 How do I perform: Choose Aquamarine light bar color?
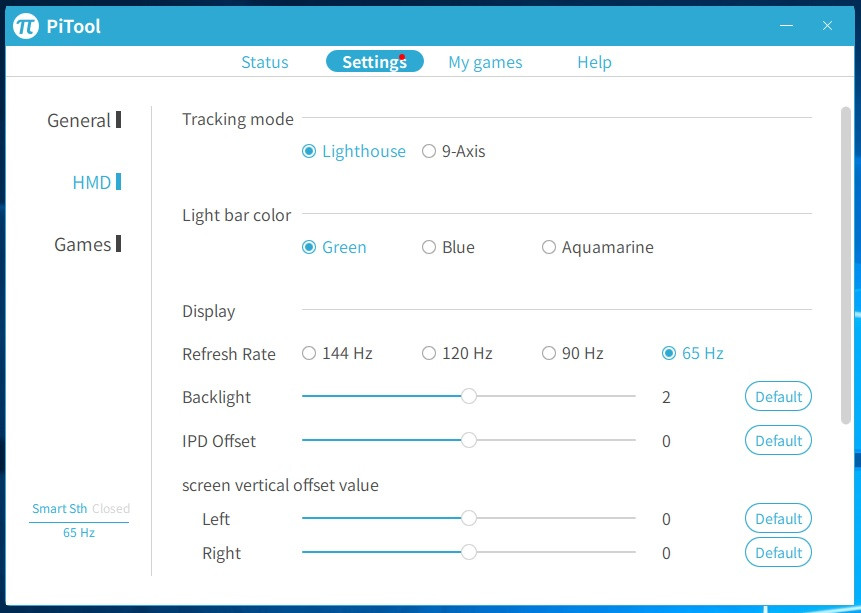(549, 248)
